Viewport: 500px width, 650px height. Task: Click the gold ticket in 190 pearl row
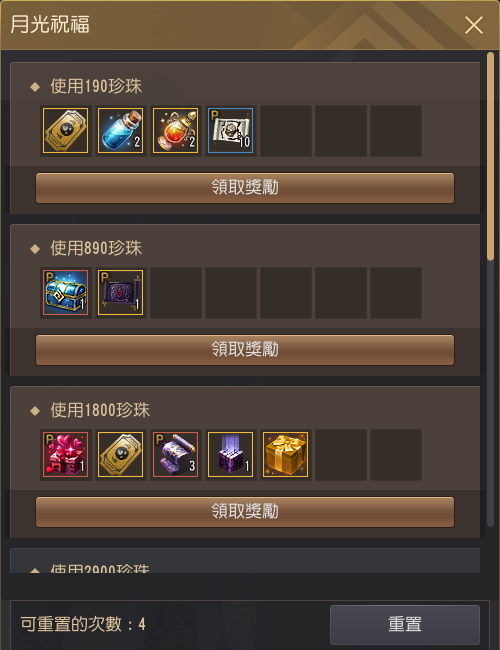tap(66, 131)
